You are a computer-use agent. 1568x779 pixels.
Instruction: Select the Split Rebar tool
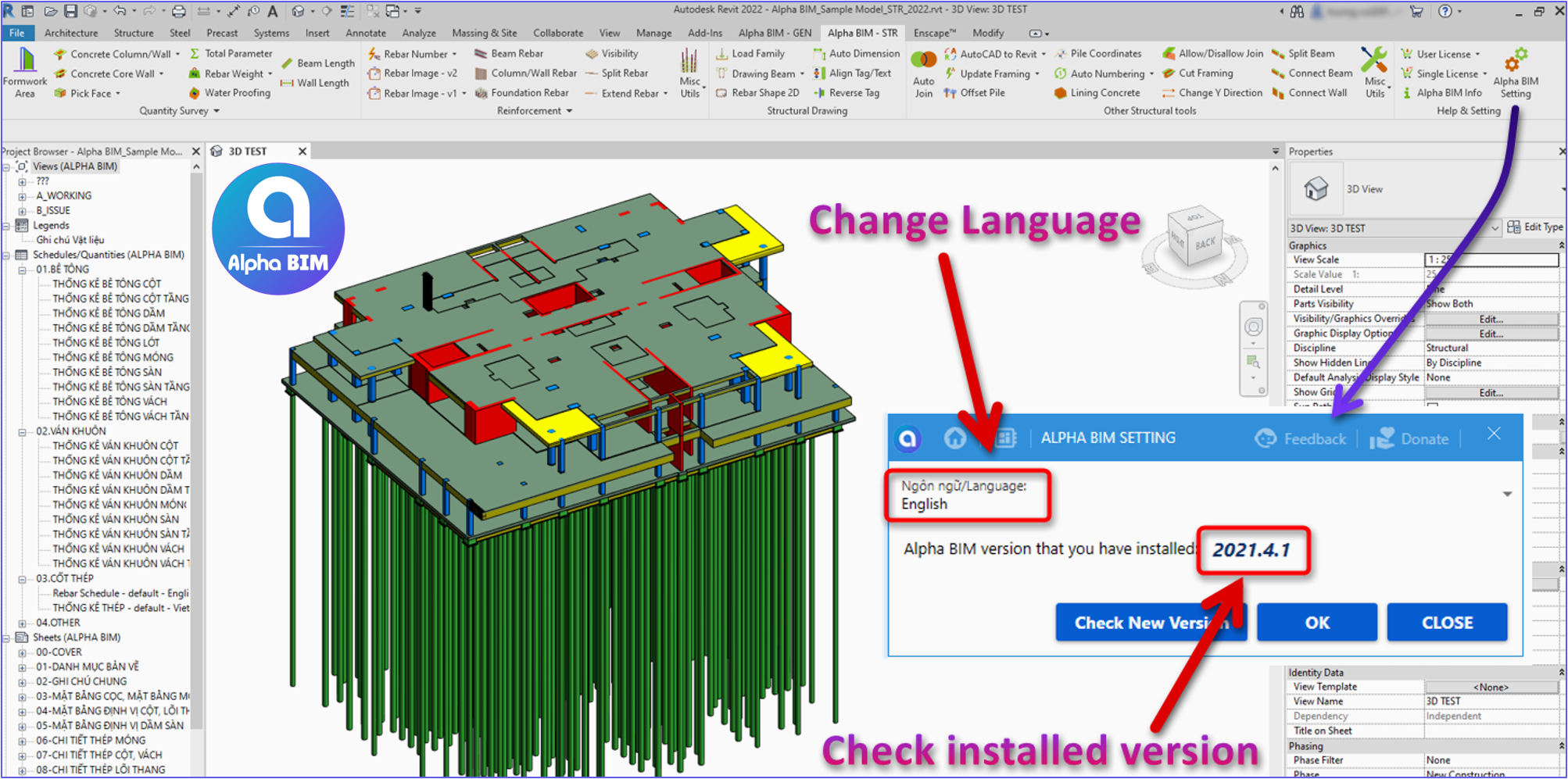pyautogui.click(x=617, y=73)
